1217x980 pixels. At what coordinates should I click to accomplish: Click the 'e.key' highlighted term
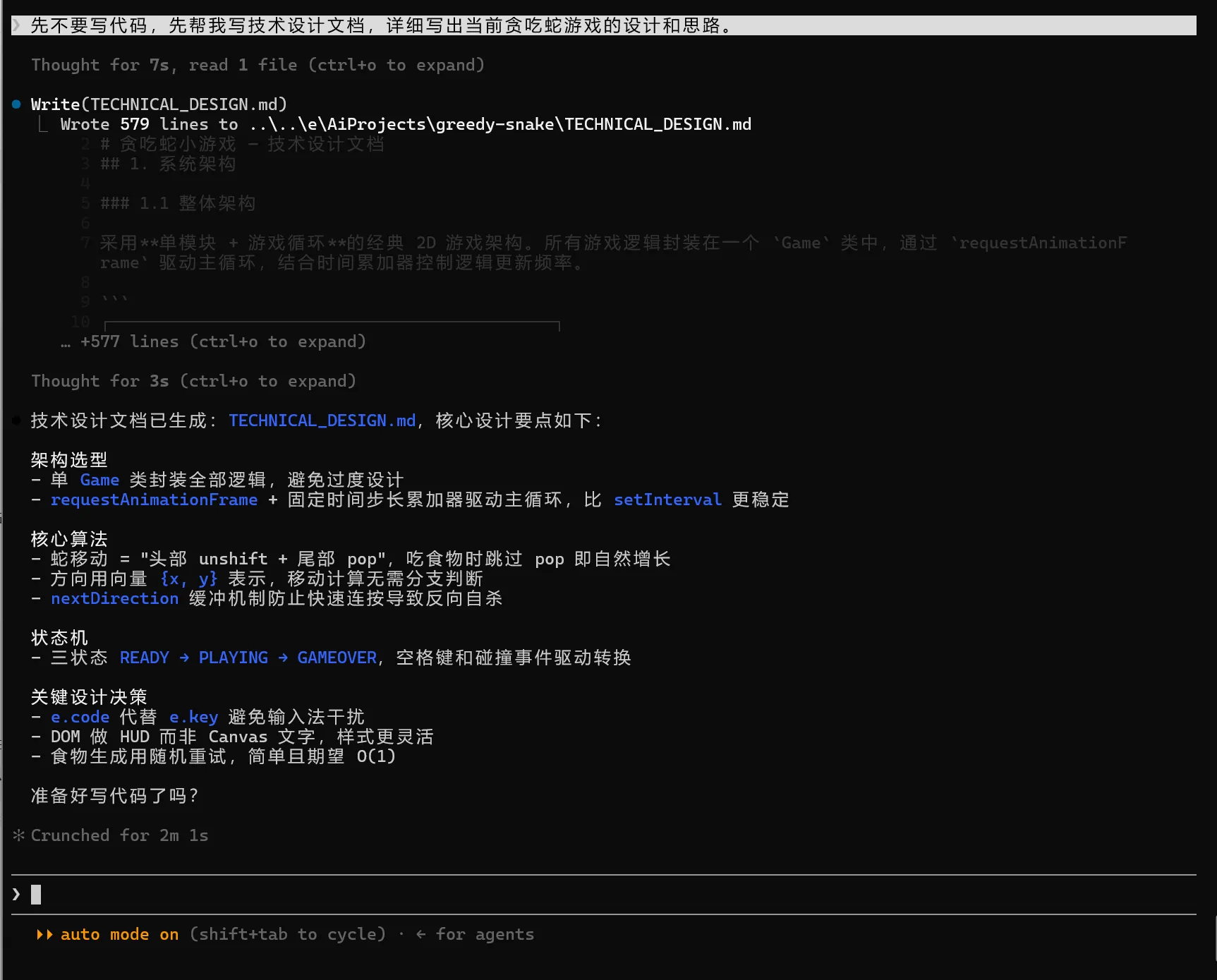193,717
